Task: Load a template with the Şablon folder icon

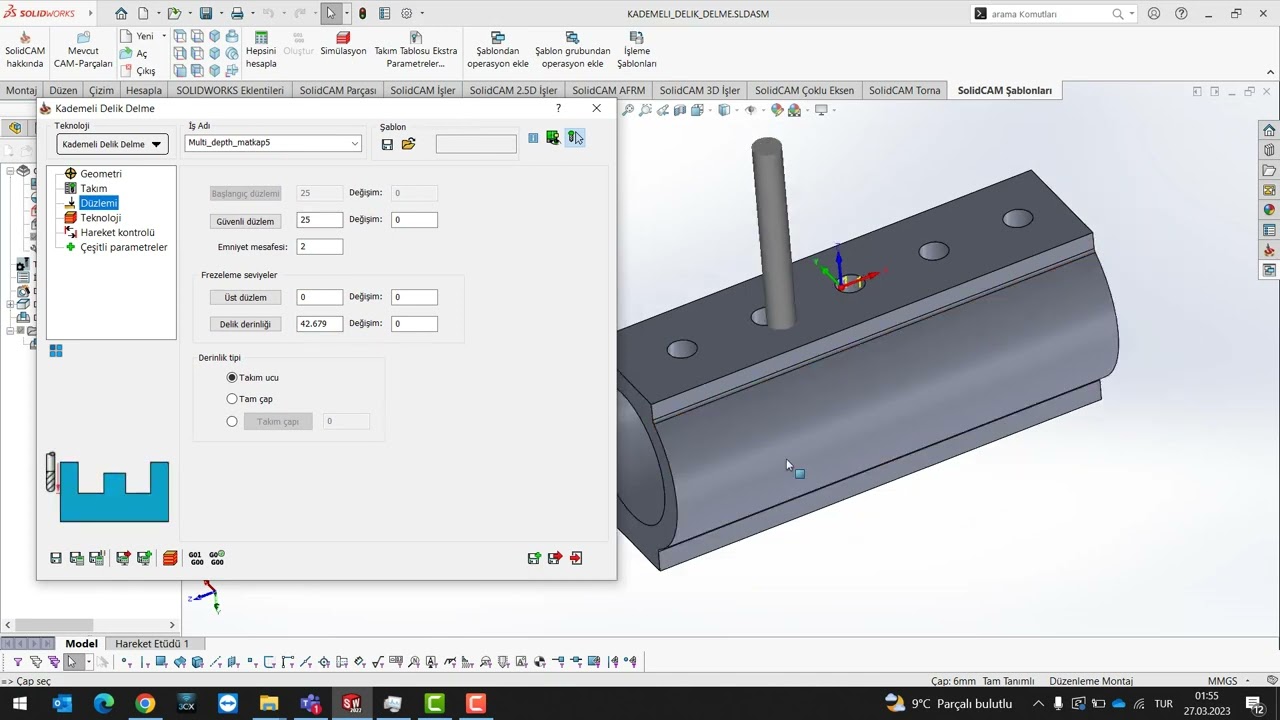Action: (x=408, y=144)
